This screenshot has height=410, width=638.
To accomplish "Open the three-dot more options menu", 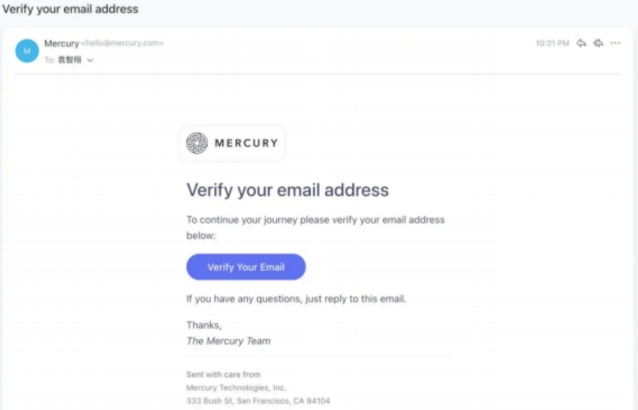I will [x=615, y=43].
